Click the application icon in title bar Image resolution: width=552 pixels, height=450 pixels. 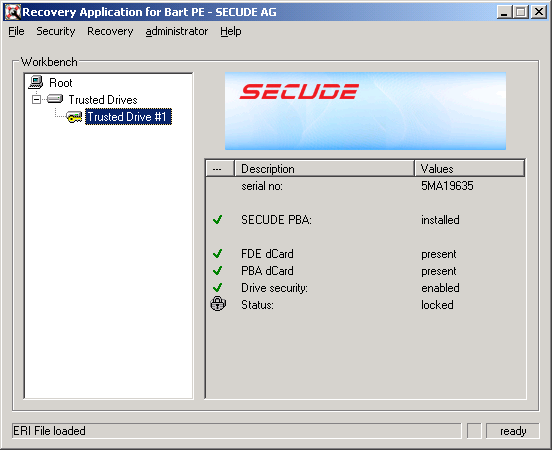(x=12, y=12)
